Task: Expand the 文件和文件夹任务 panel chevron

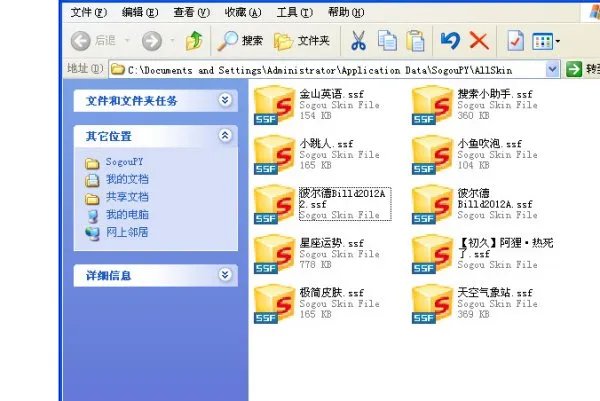Action: 225,100
